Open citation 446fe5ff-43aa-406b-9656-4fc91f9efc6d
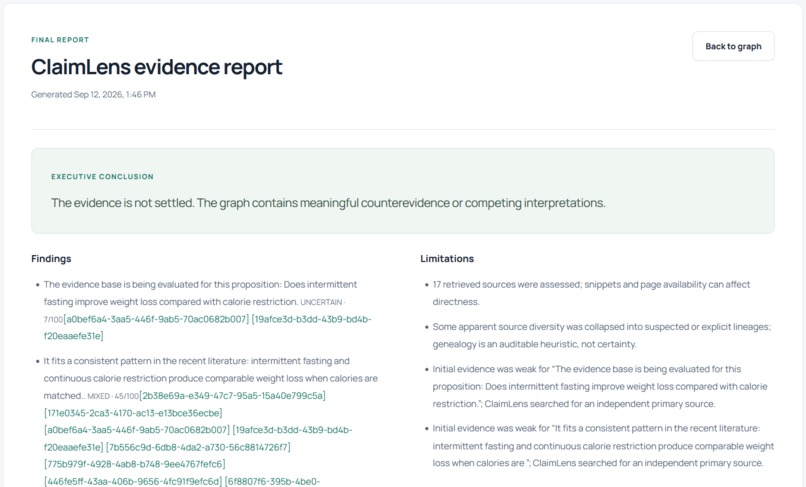Viewport: 806px width, 487px height. pyautogui.click(x=133, y=481)
